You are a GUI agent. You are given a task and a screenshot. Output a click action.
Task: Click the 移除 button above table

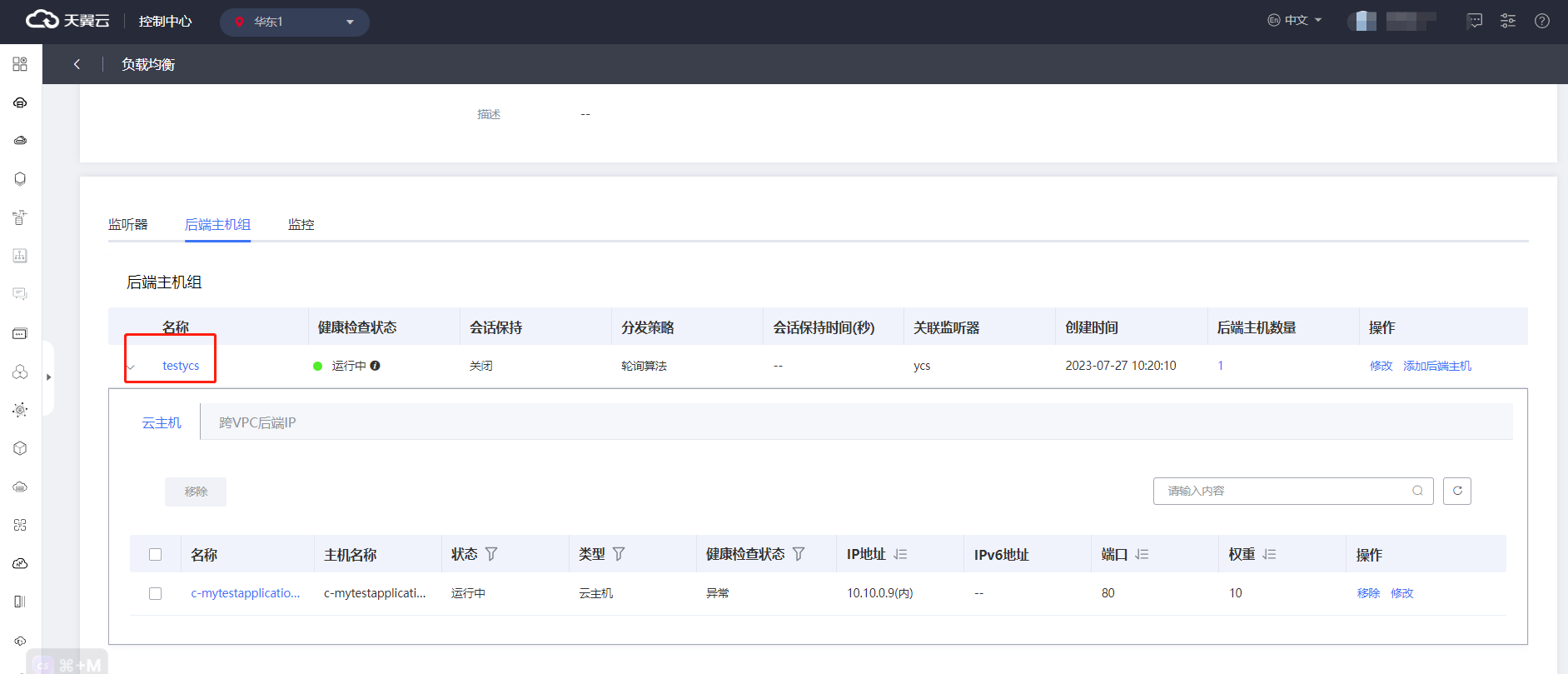click(196, 492)
